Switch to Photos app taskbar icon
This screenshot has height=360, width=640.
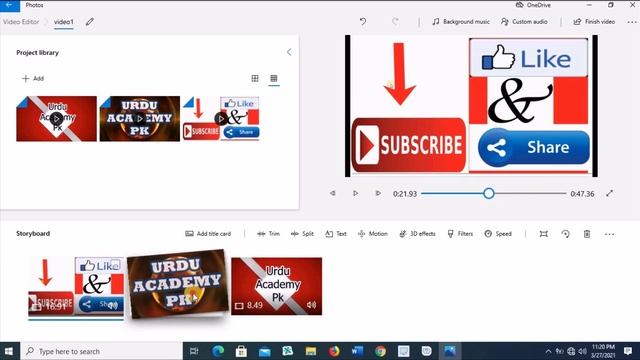pyautogui.click(x=450, y=351)
